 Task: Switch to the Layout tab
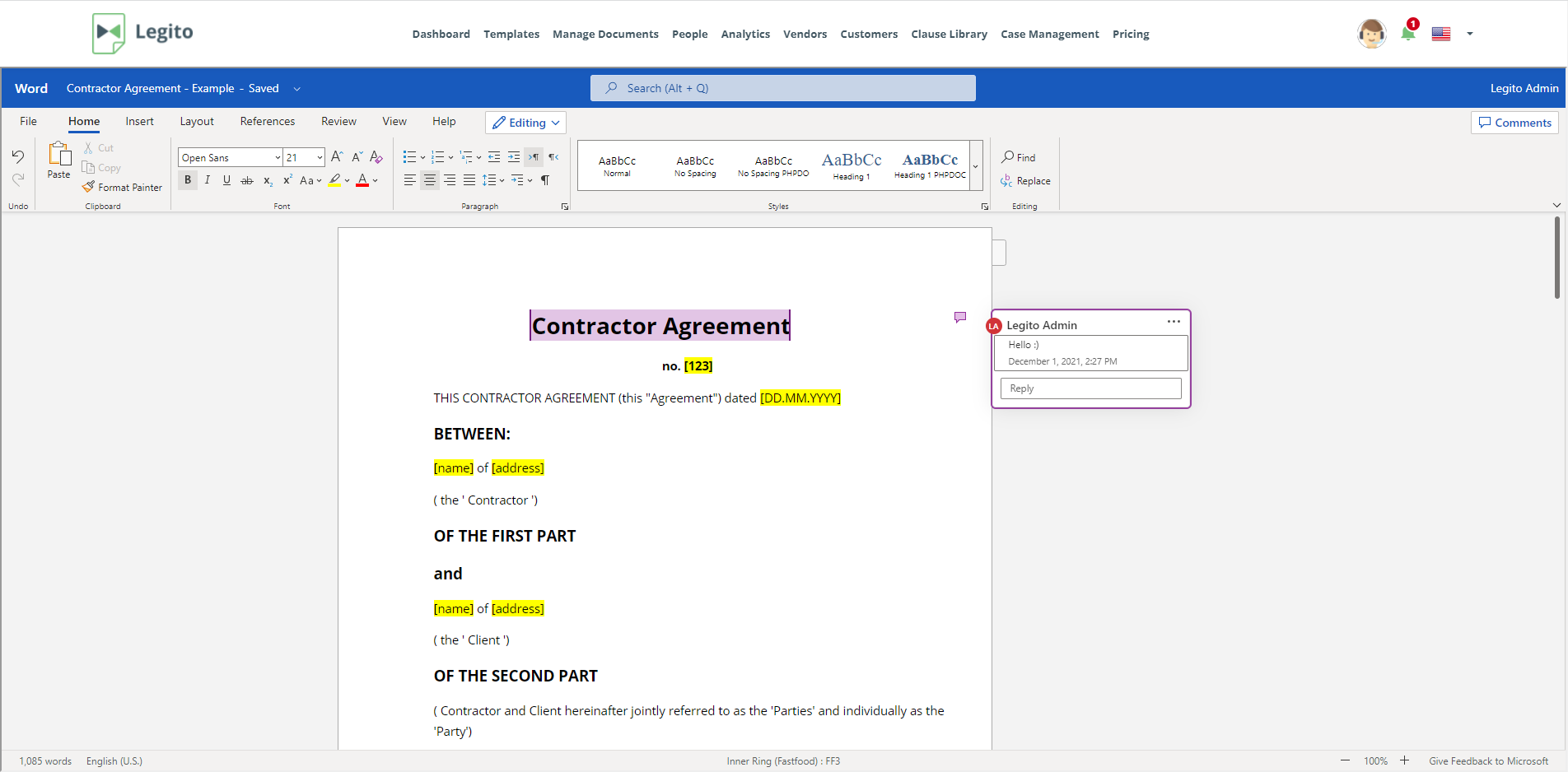pyautogui.click(x=197, y=121)
